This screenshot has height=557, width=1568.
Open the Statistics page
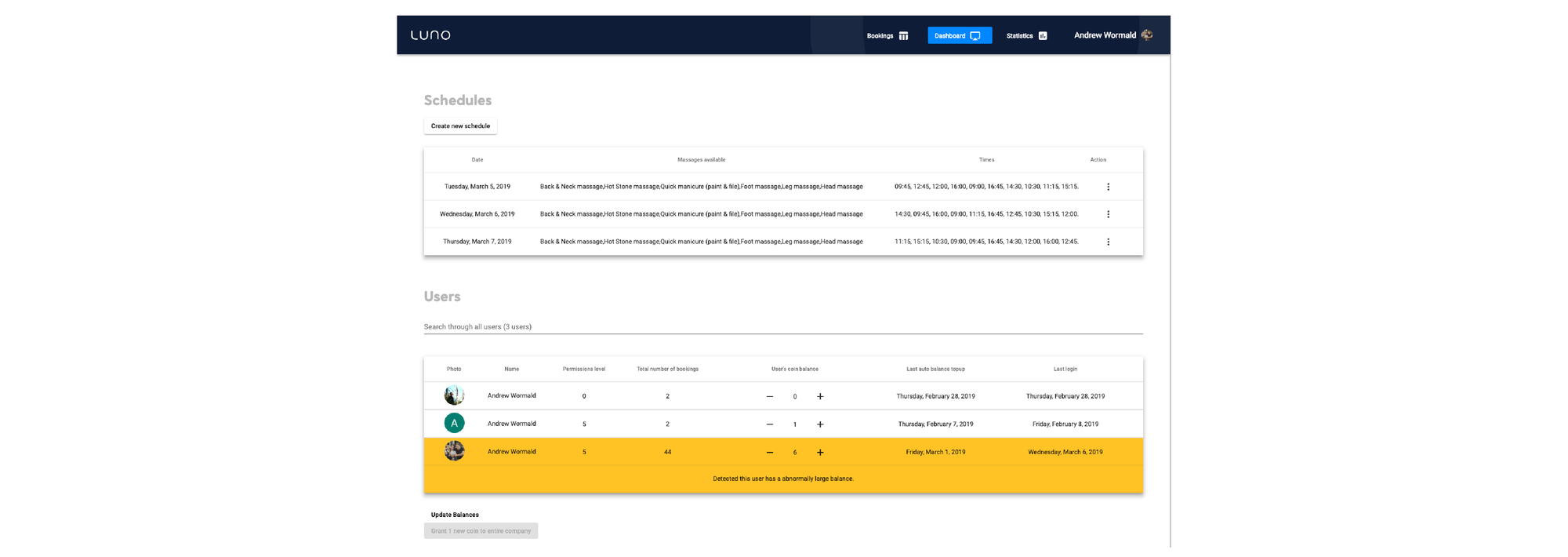[x=1027, y=35]
